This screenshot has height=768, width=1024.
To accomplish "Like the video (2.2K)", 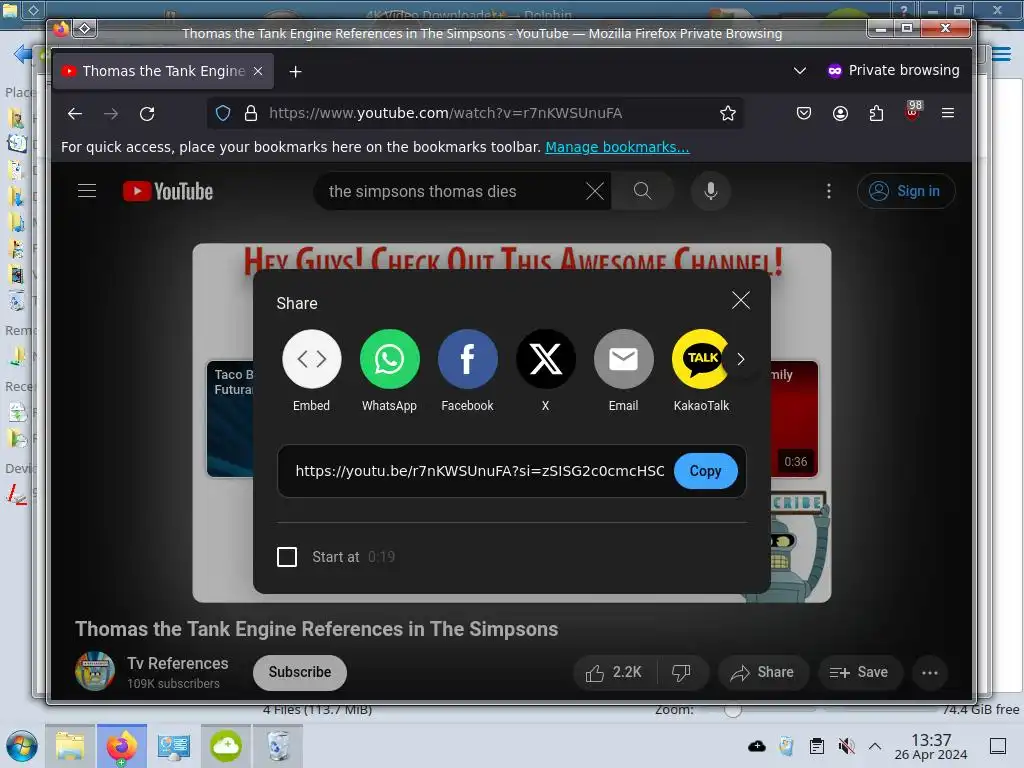I will 615,673.
